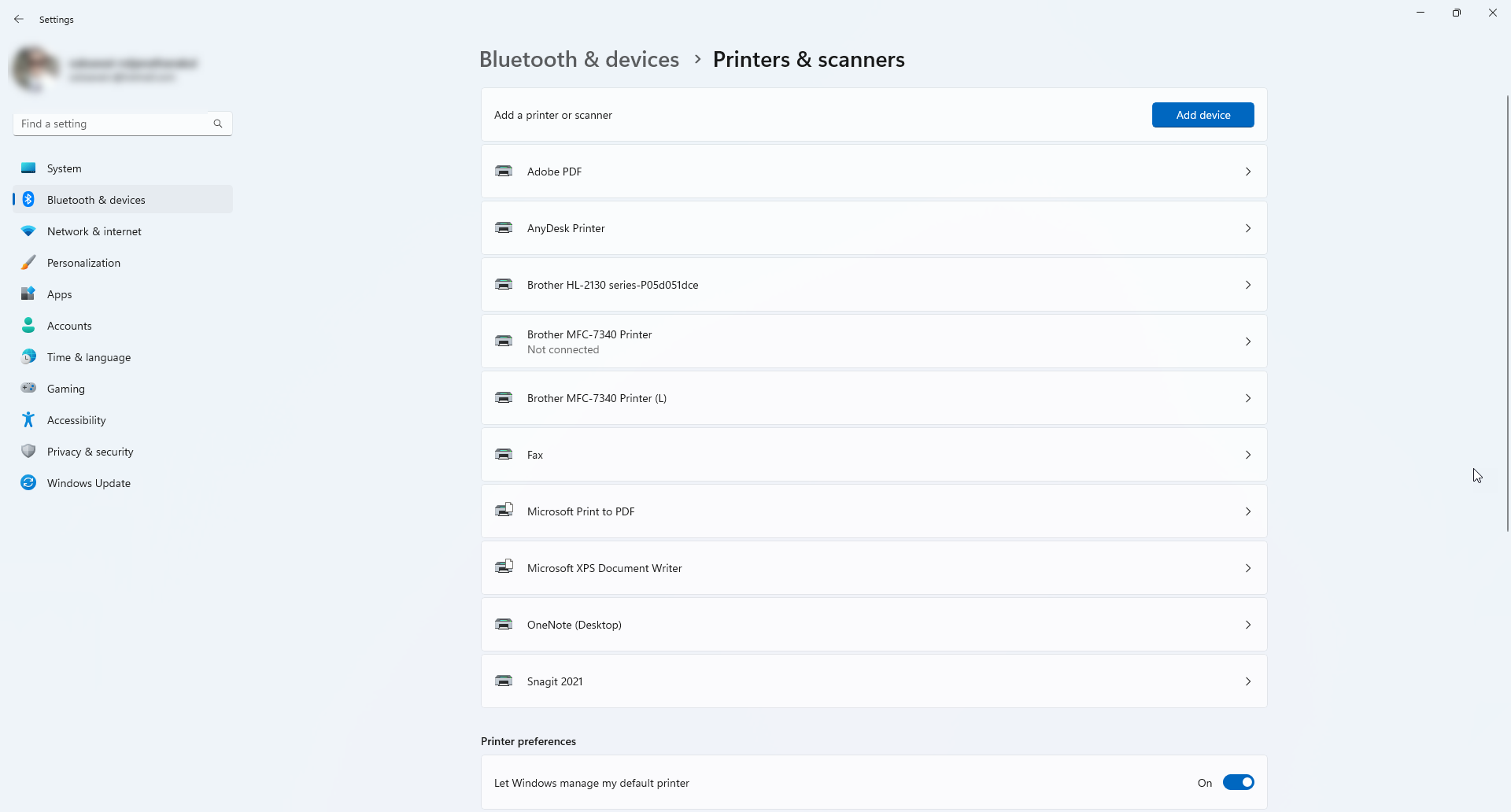Image resolution: width=1511 pixels, height=812 pixels.
Task: Click the Network wifi icon
Action: (28, 231)
